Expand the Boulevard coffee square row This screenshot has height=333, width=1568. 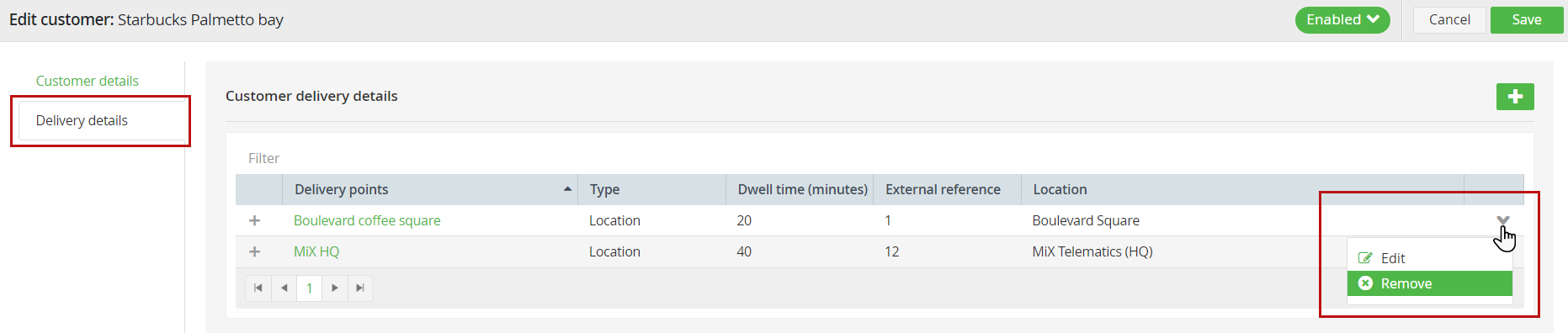click(x=255, y=220)
